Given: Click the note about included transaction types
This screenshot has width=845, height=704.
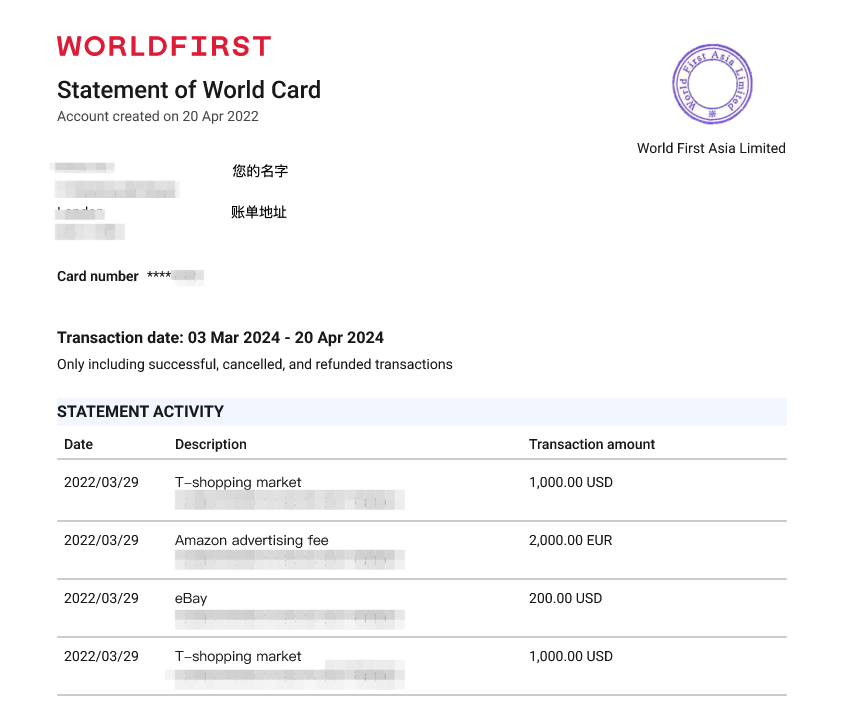Looking at the screenshot, I should (254, 364).
